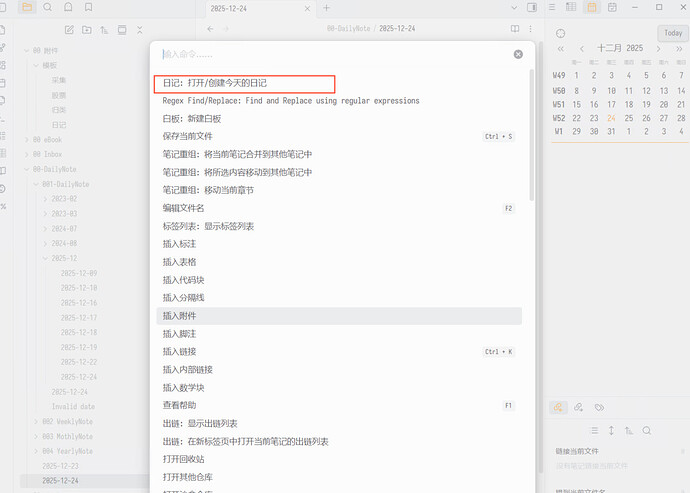The image size is (690, 493).
Task: Collapse the 2025-12 folder
Action: tap(46, 258)
